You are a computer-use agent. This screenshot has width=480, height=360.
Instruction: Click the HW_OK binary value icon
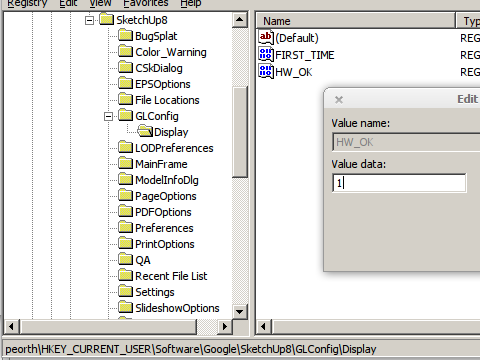(x=266, y=71)
